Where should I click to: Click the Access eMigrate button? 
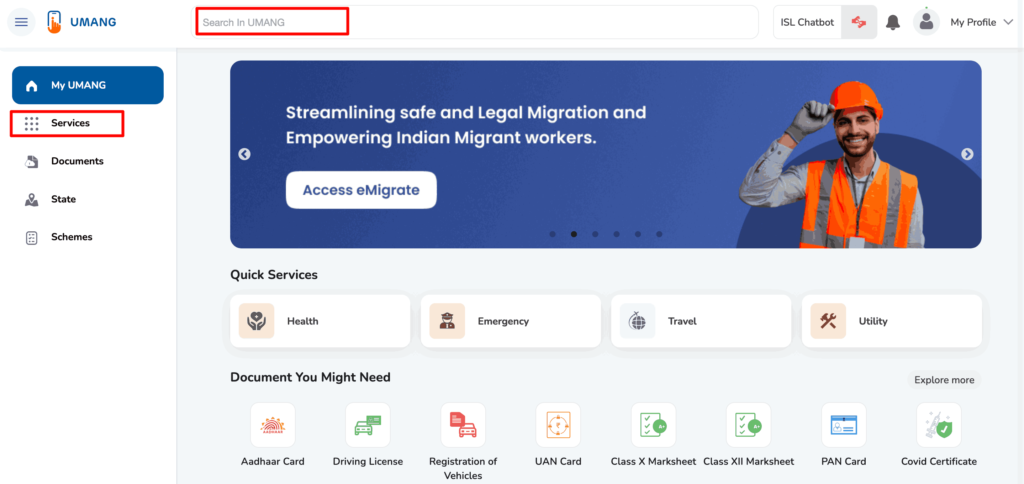click(x=361, y=190)
